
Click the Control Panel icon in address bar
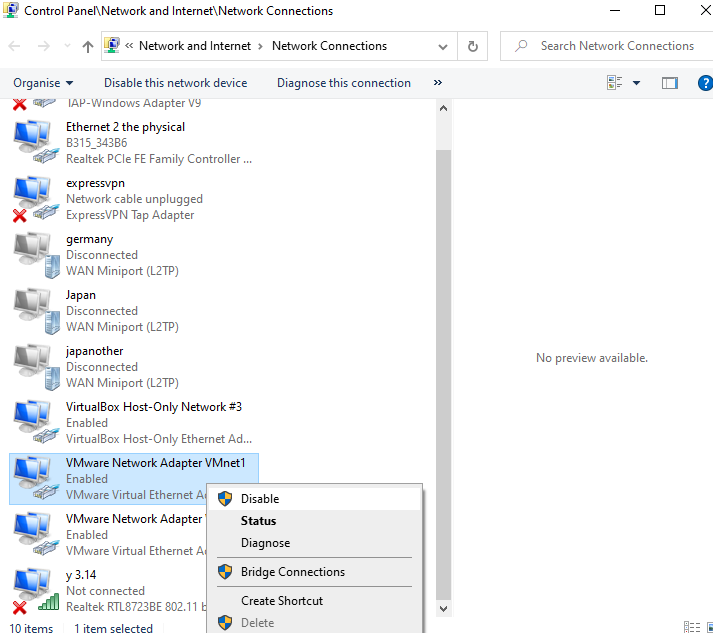112,45
